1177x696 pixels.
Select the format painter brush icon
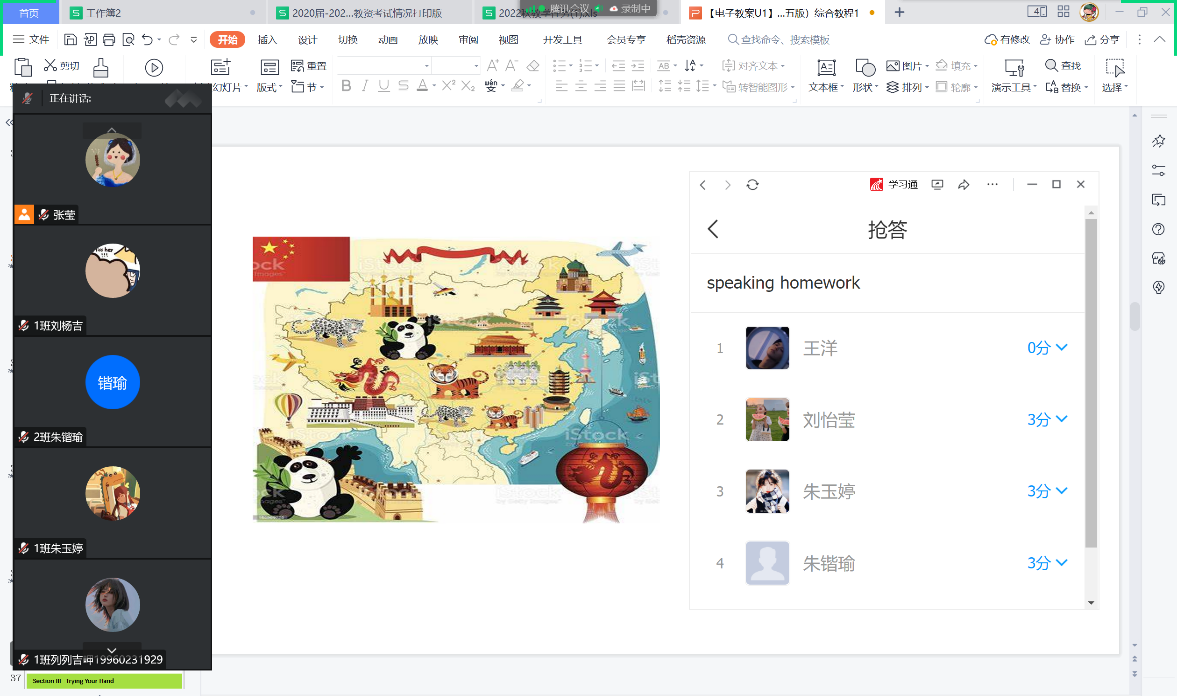(100, 67)
